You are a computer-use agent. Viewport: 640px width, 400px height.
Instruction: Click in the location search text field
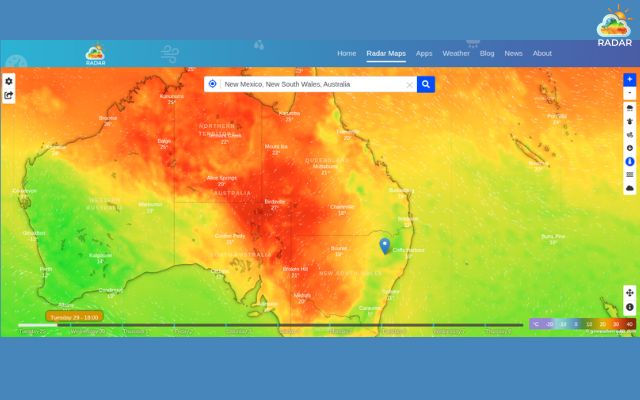312,84
